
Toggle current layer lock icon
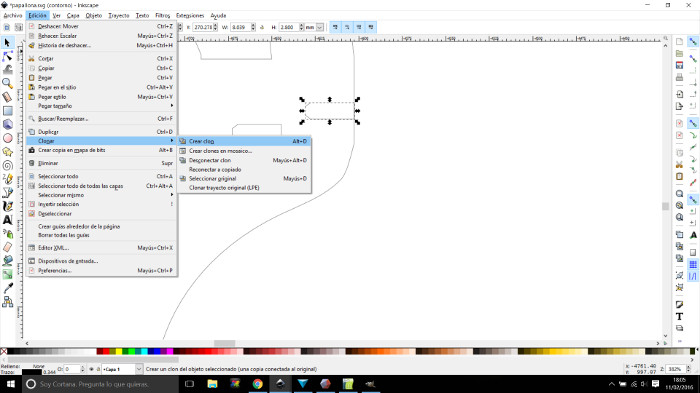pyautogui.click(x=98, y=369)
